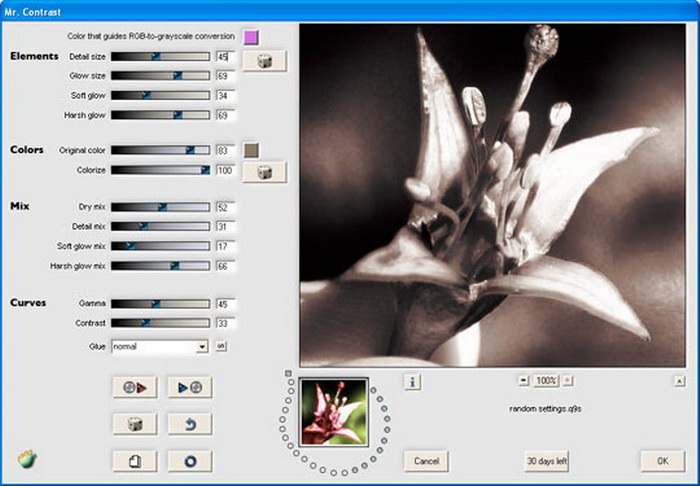700x486 pixels.
Task: Focus the Original color value field showing 83
Action: pyautogui.click(x=225, y=150)
